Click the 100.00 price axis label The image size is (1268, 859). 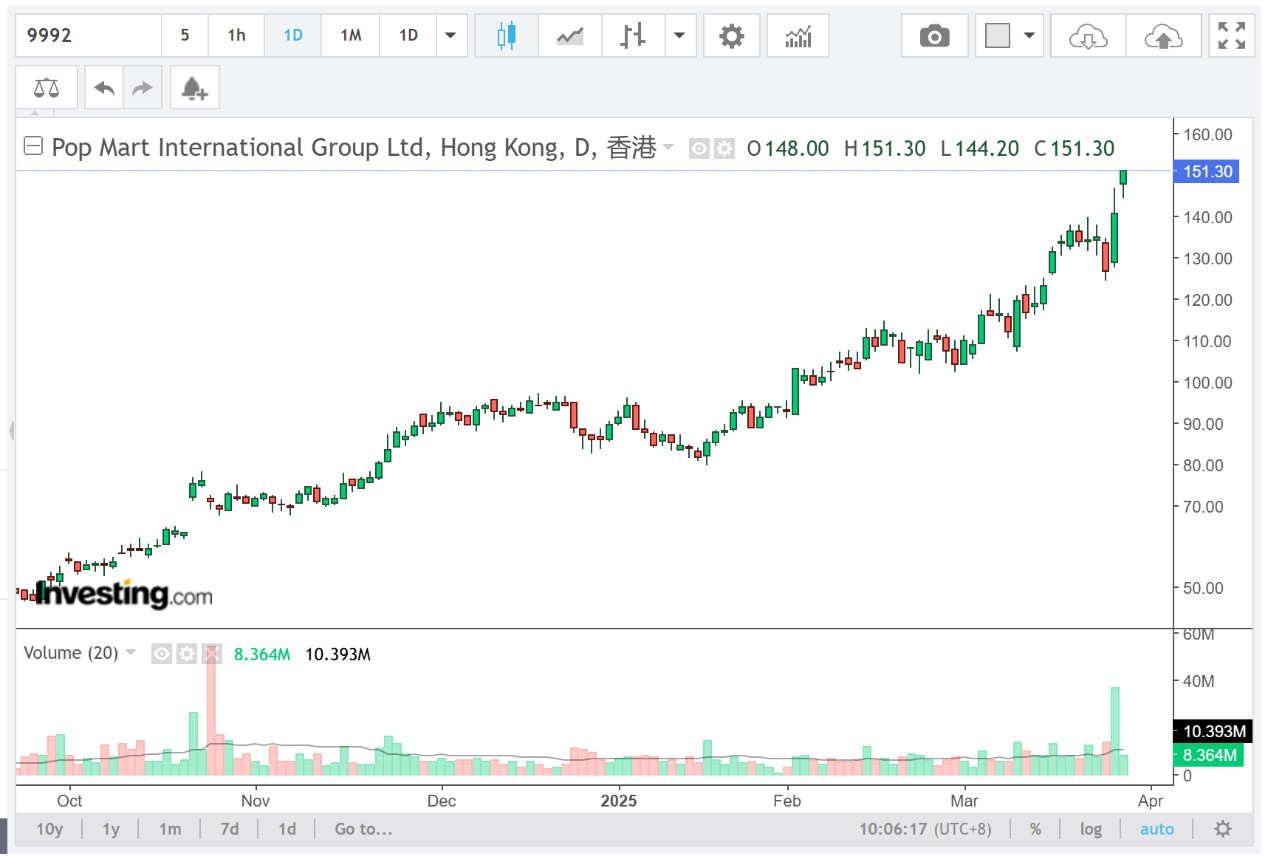click(1207, 382)
